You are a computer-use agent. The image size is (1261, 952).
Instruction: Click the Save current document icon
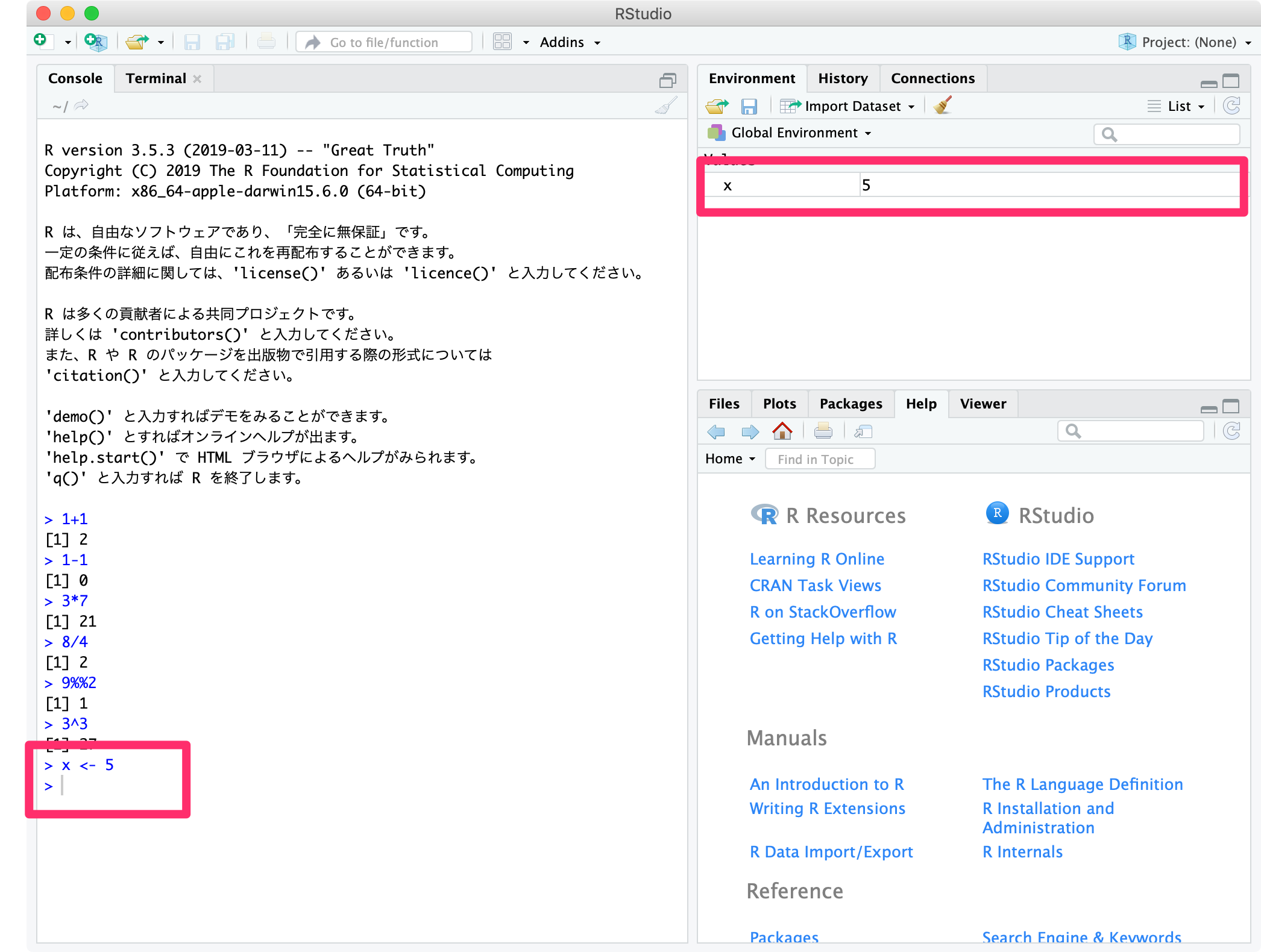point(192,42)
